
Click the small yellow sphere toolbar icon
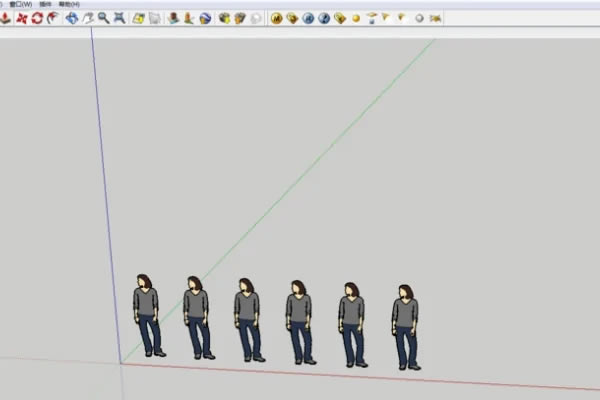tap(355, 18)
